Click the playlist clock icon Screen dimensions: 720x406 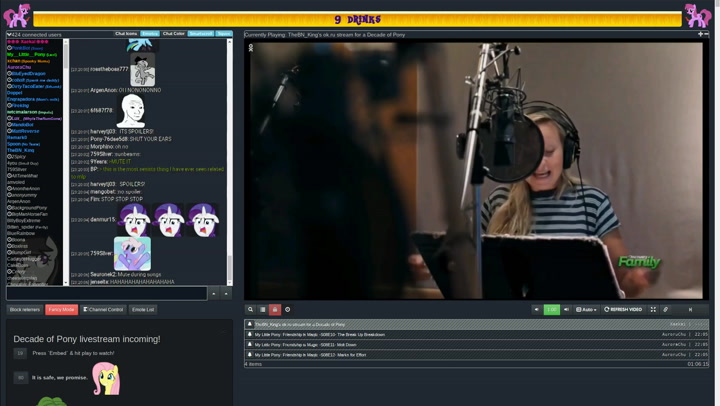click(288, 310)
